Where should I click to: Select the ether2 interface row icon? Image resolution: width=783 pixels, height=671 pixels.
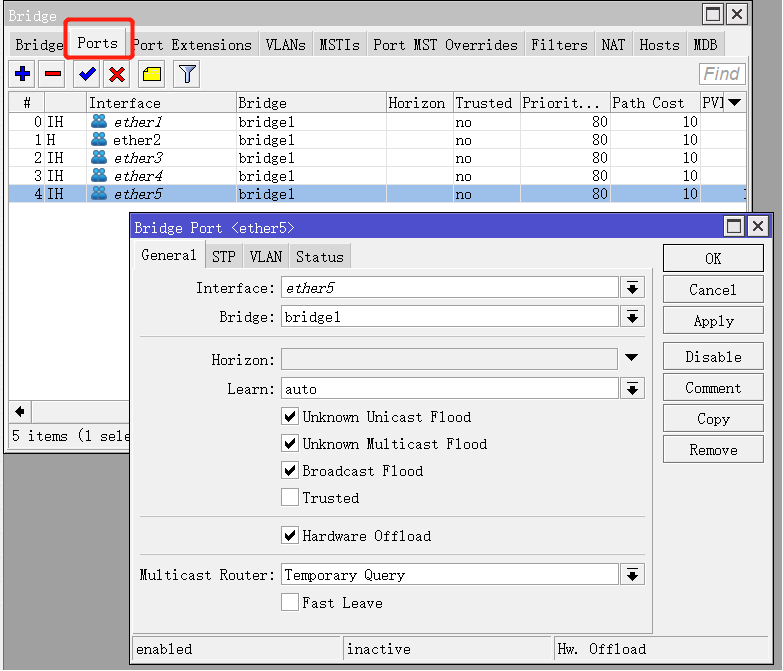(x=99, y=140)
